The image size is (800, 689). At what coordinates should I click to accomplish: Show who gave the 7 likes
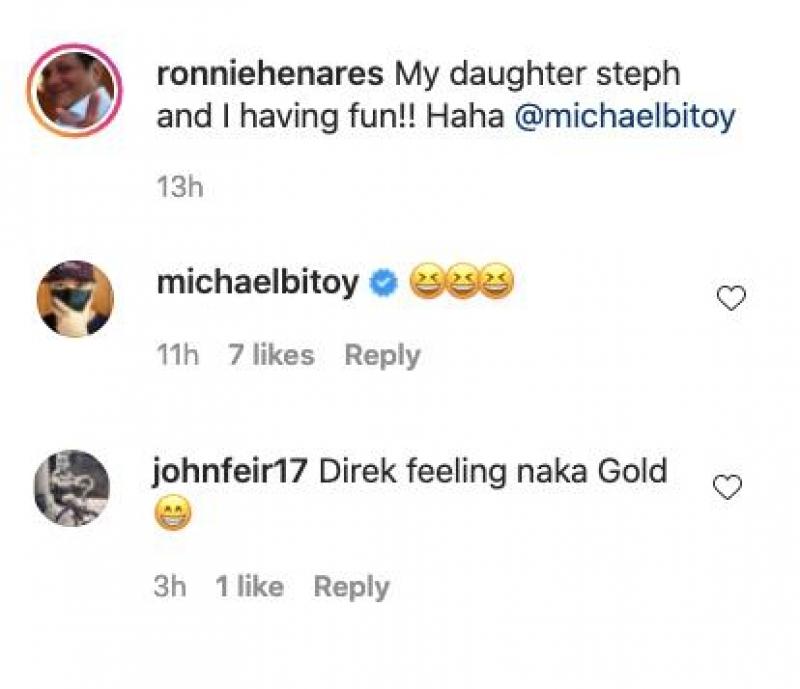click(x=270, y=355)
